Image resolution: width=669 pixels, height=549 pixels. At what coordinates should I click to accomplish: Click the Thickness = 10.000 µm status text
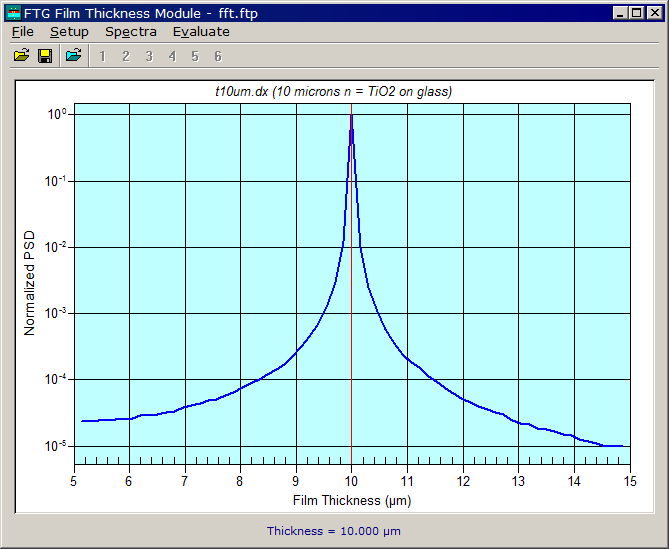(334, 531)
